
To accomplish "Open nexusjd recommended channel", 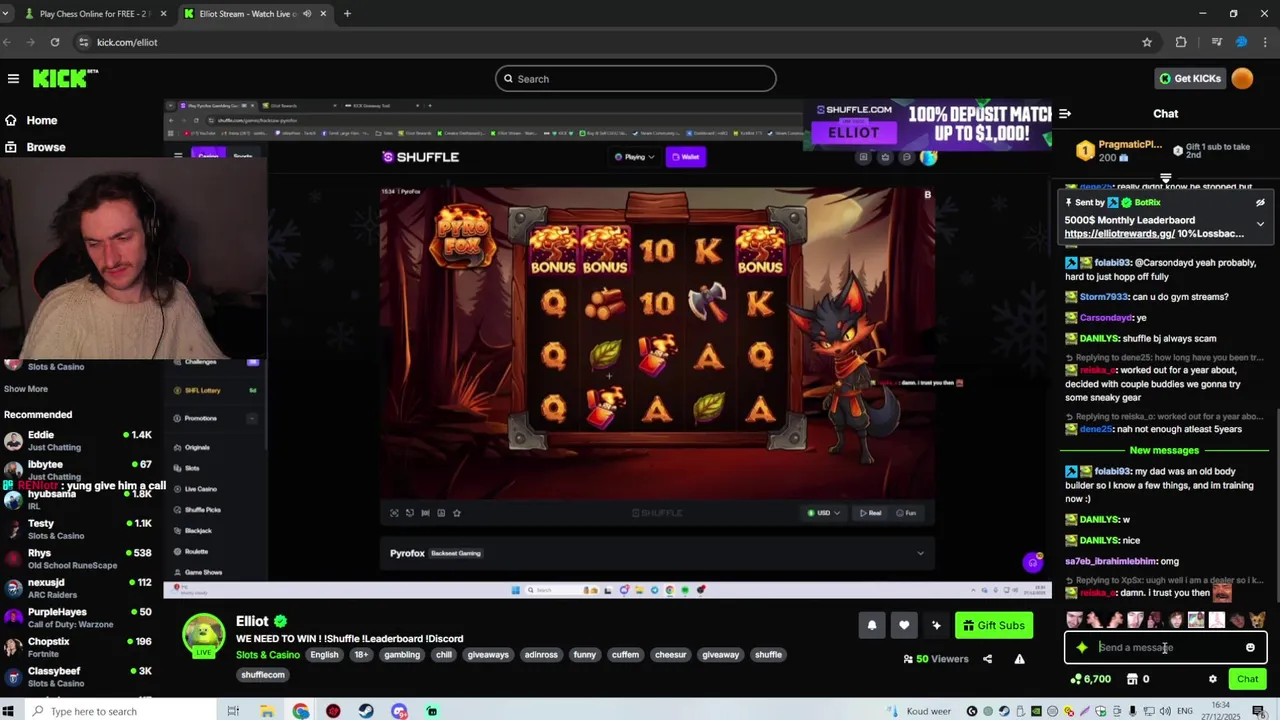I will (80, 588).
